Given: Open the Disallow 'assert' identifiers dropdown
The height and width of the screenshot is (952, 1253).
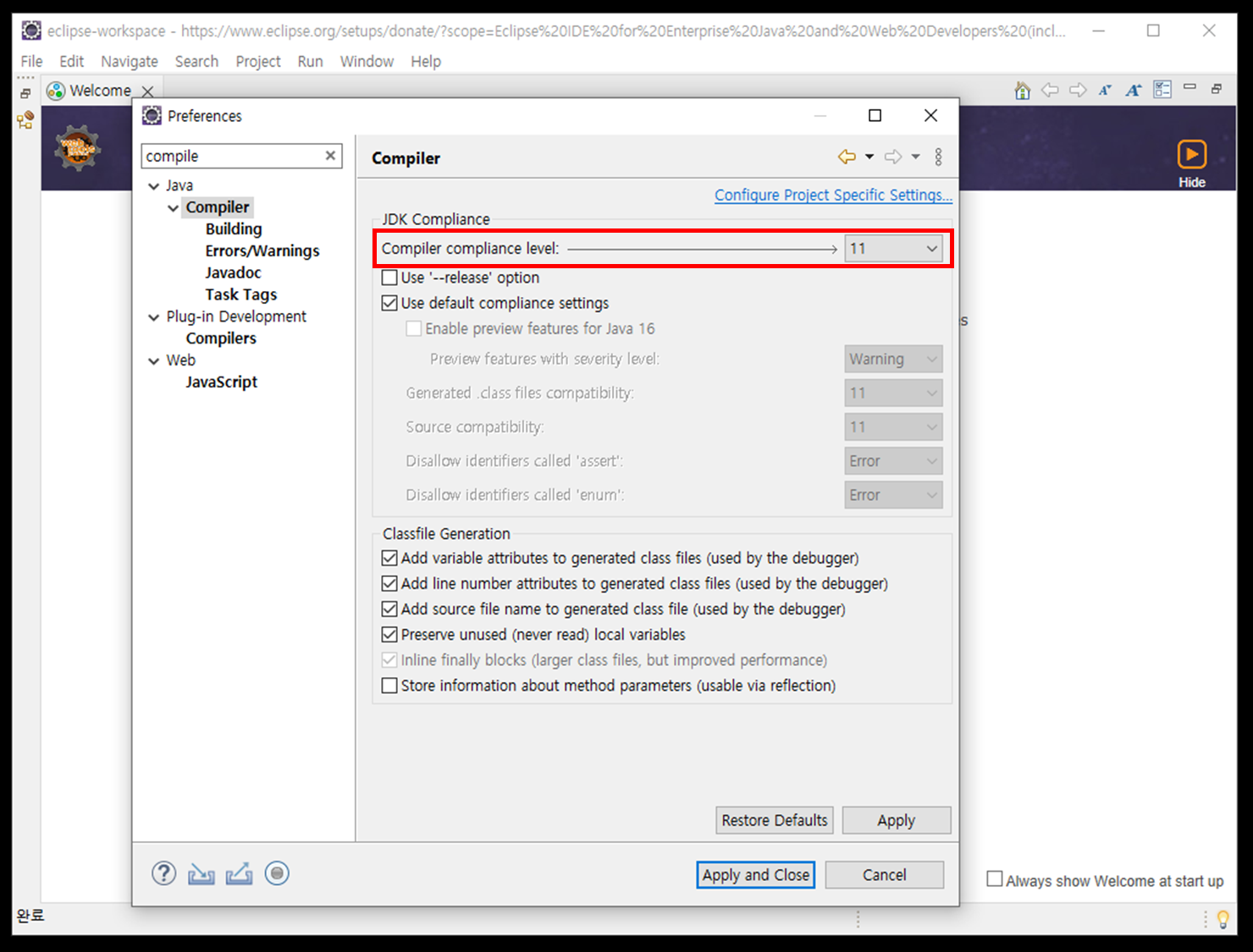Looking at the screenshot, I should (x=893, y=460).
